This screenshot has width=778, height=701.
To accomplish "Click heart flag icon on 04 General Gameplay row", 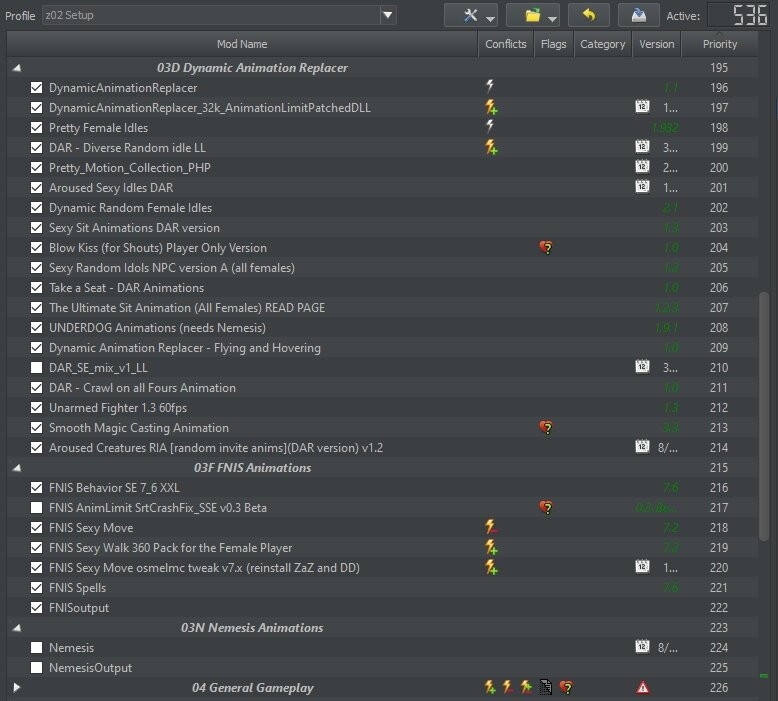I will tap(566, 688).
